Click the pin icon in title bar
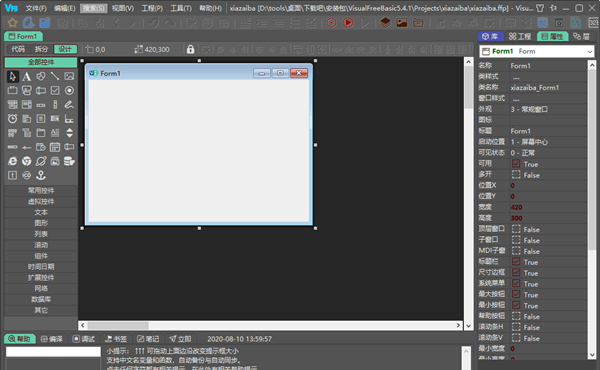600x370 pixels. point(553,8)
